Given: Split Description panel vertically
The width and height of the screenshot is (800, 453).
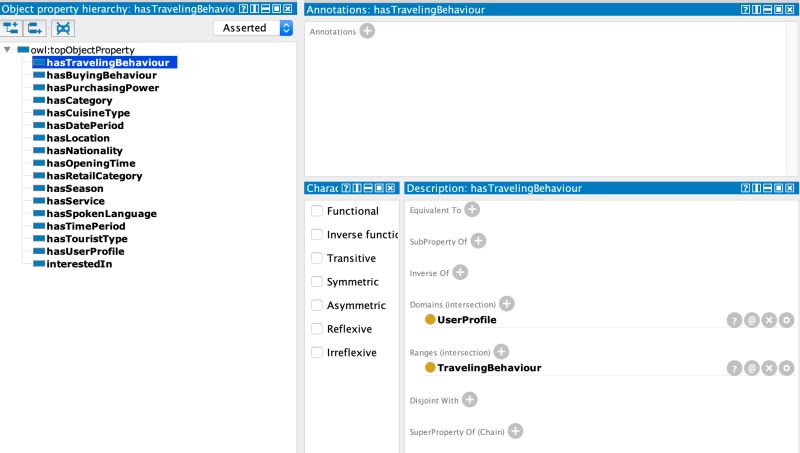Looking at the screenshot, I should [756, 188].
